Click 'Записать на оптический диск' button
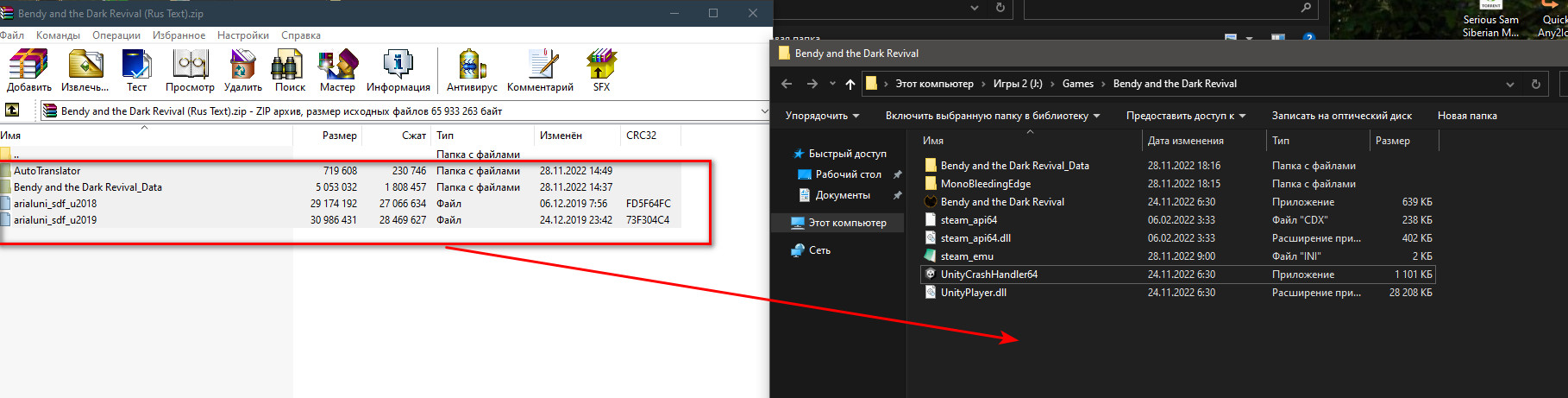 pyautogui.click(x=1342, y=116)
